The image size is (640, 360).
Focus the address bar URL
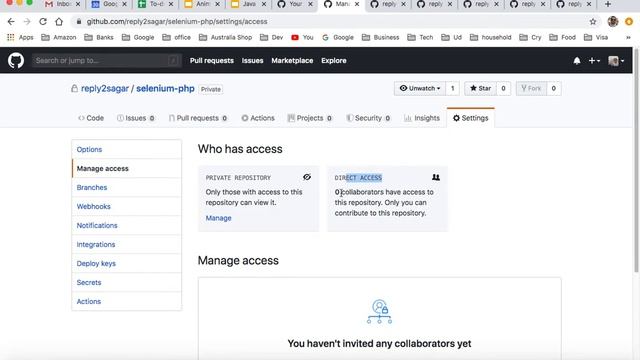coord(177,22)
